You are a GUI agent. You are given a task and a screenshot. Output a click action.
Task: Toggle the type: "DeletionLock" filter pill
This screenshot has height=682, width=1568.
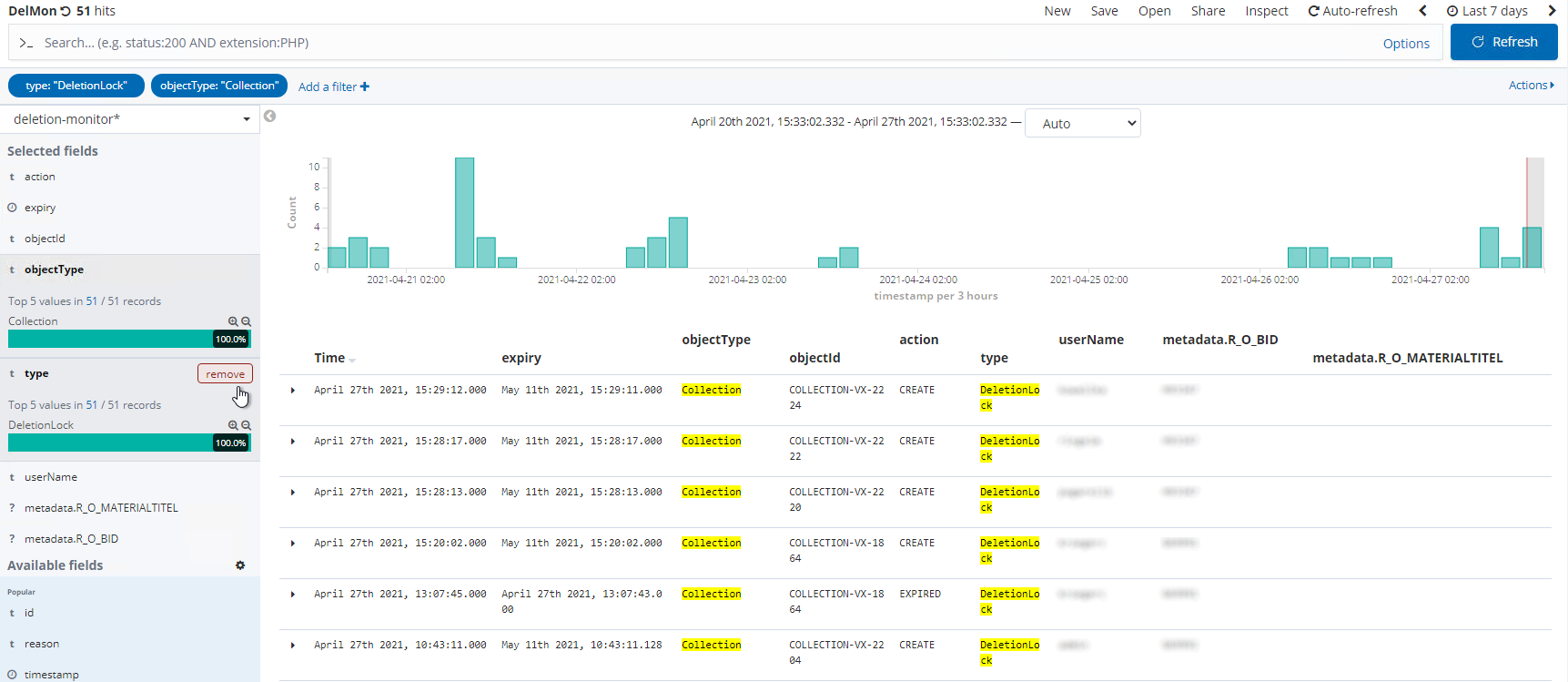(x=76, y=86)
